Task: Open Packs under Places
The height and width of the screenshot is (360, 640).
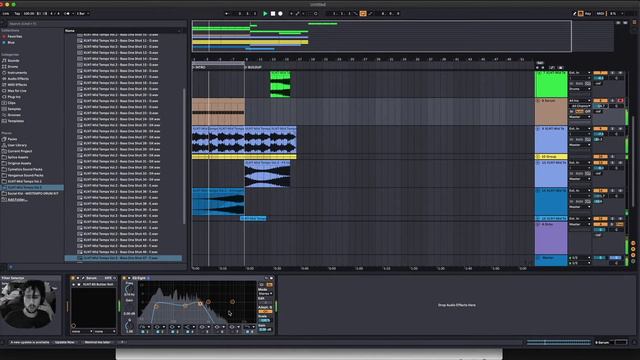Action: point(12,139)
